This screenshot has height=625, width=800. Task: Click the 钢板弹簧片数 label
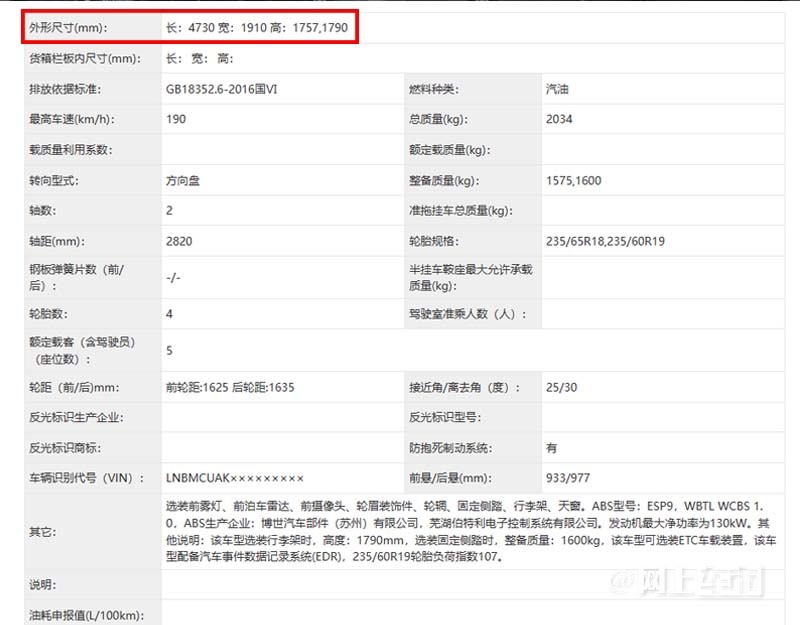76,278
